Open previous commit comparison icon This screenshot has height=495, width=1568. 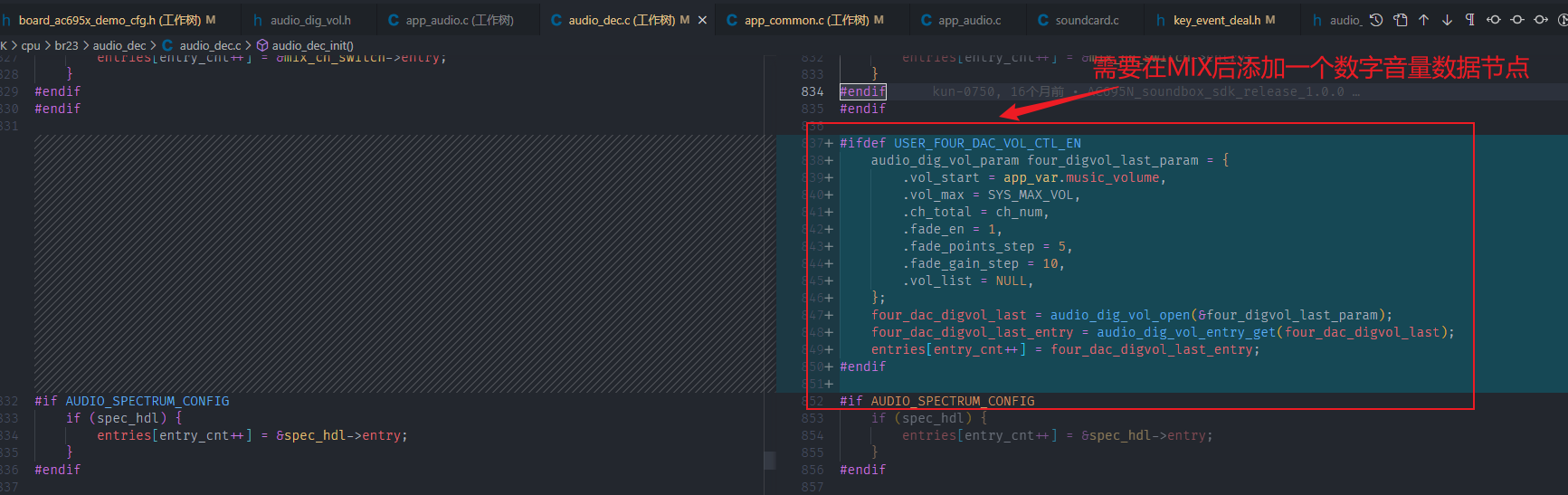tap(1494, 20)
